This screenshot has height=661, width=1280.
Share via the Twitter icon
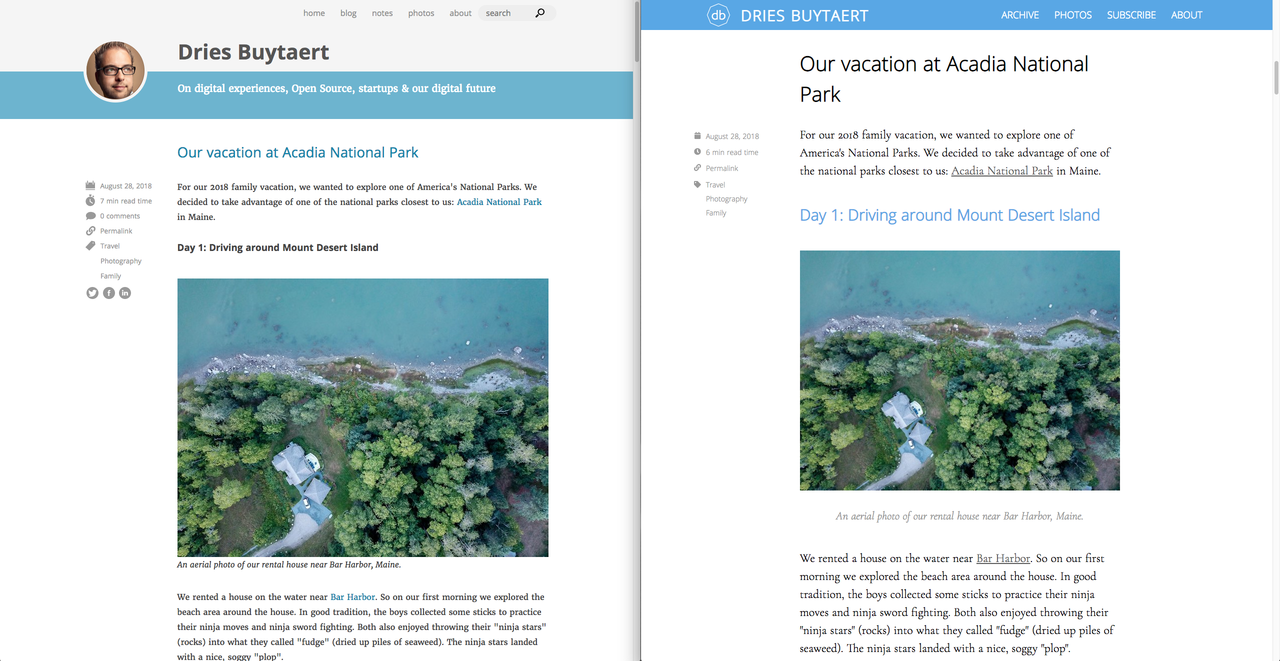pos(92,292)
